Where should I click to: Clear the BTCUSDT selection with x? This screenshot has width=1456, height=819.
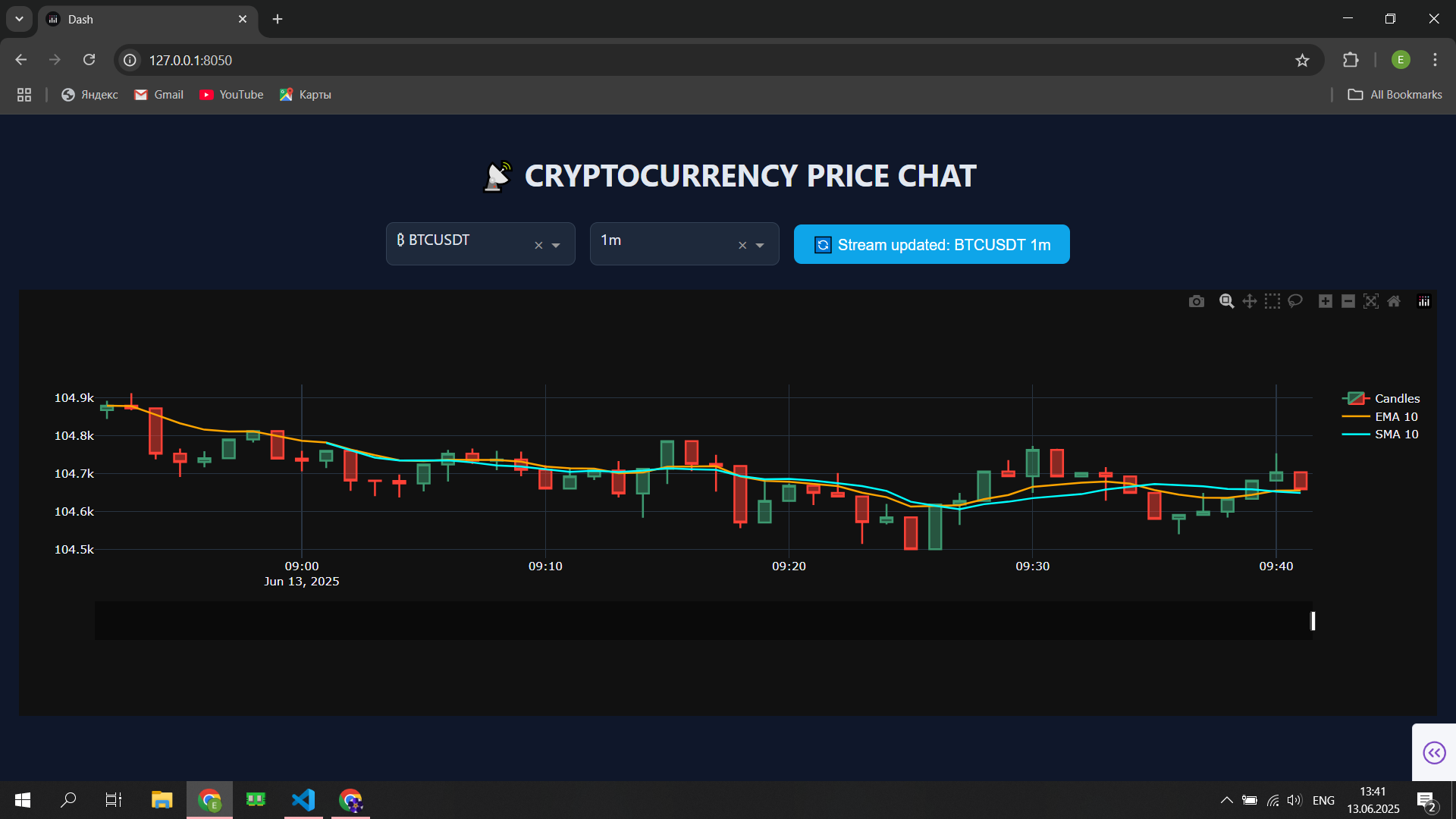538,245
